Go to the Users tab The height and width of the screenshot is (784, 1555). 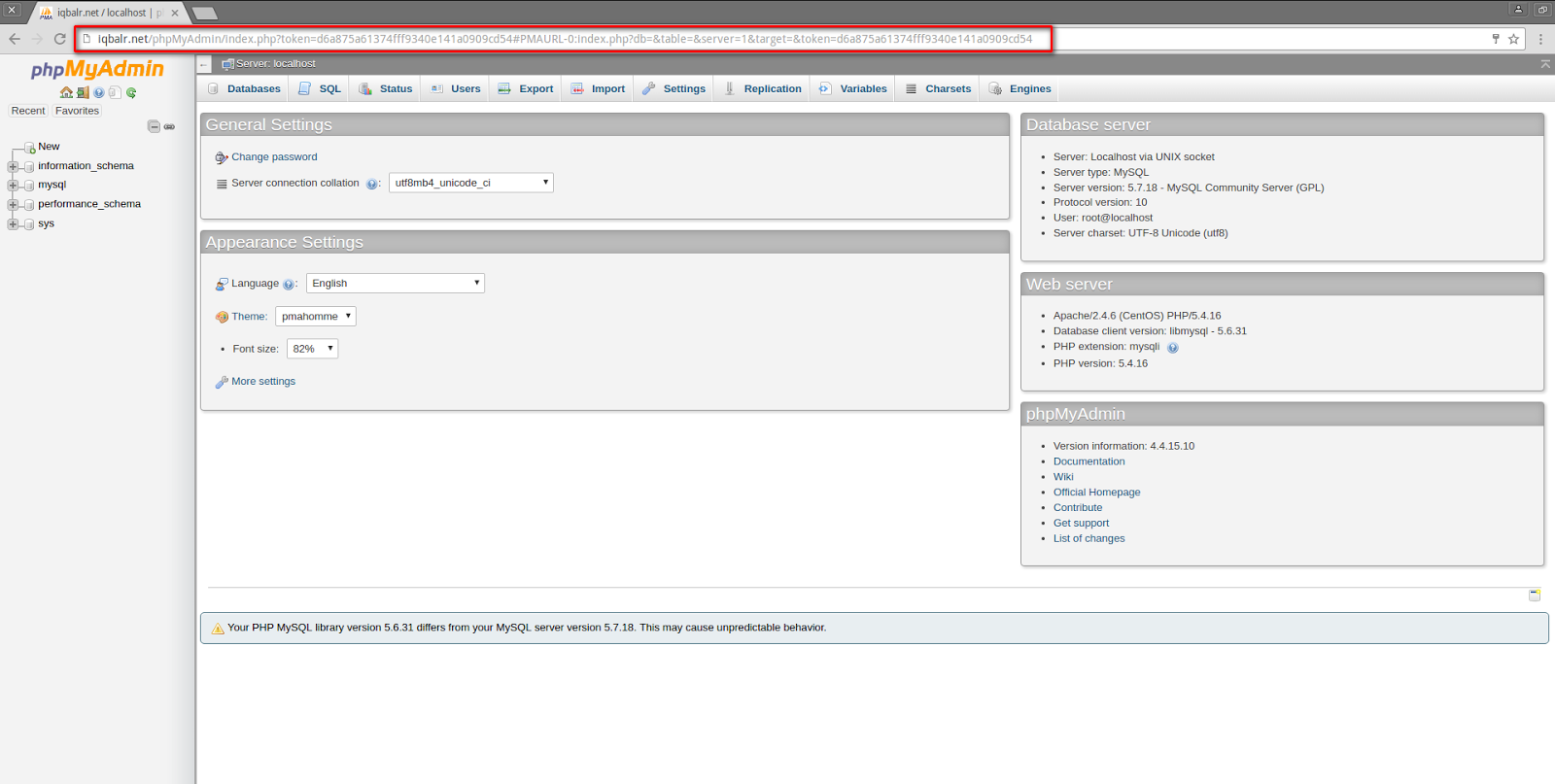pos(456,88)
